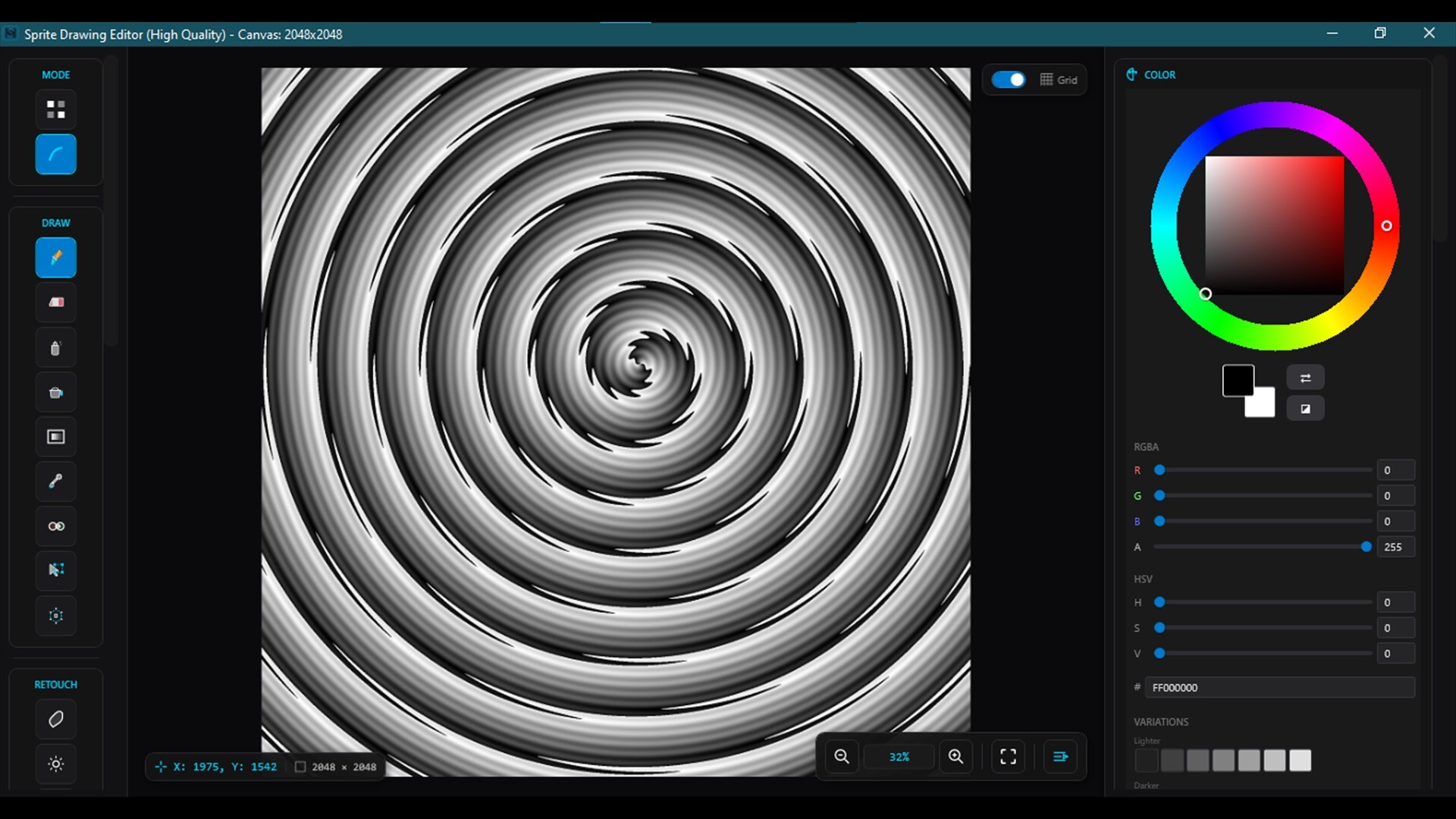
Task: Click the zoom in magnifier
Action: click(x=955, y=757)
